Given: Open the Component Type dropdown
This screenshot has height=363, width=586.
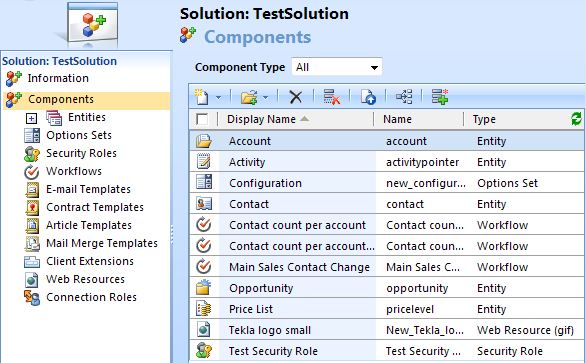Looking at the screenshot, I should click(337, 67).
